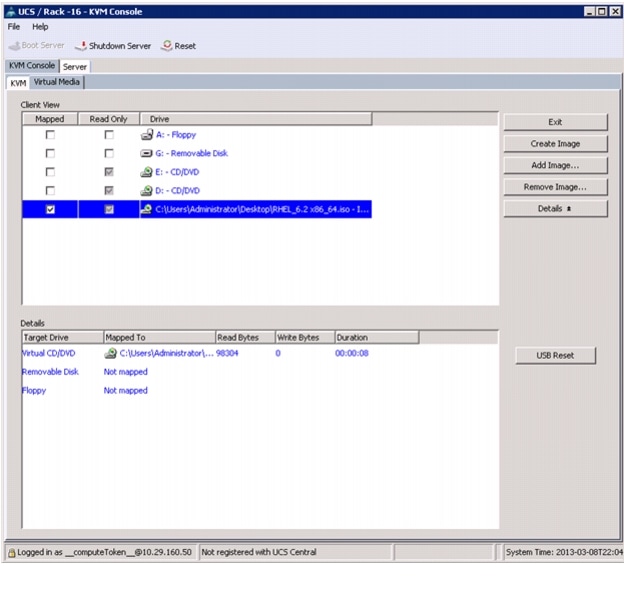Click the Reset toolbar icon

[x=167, y=46]
